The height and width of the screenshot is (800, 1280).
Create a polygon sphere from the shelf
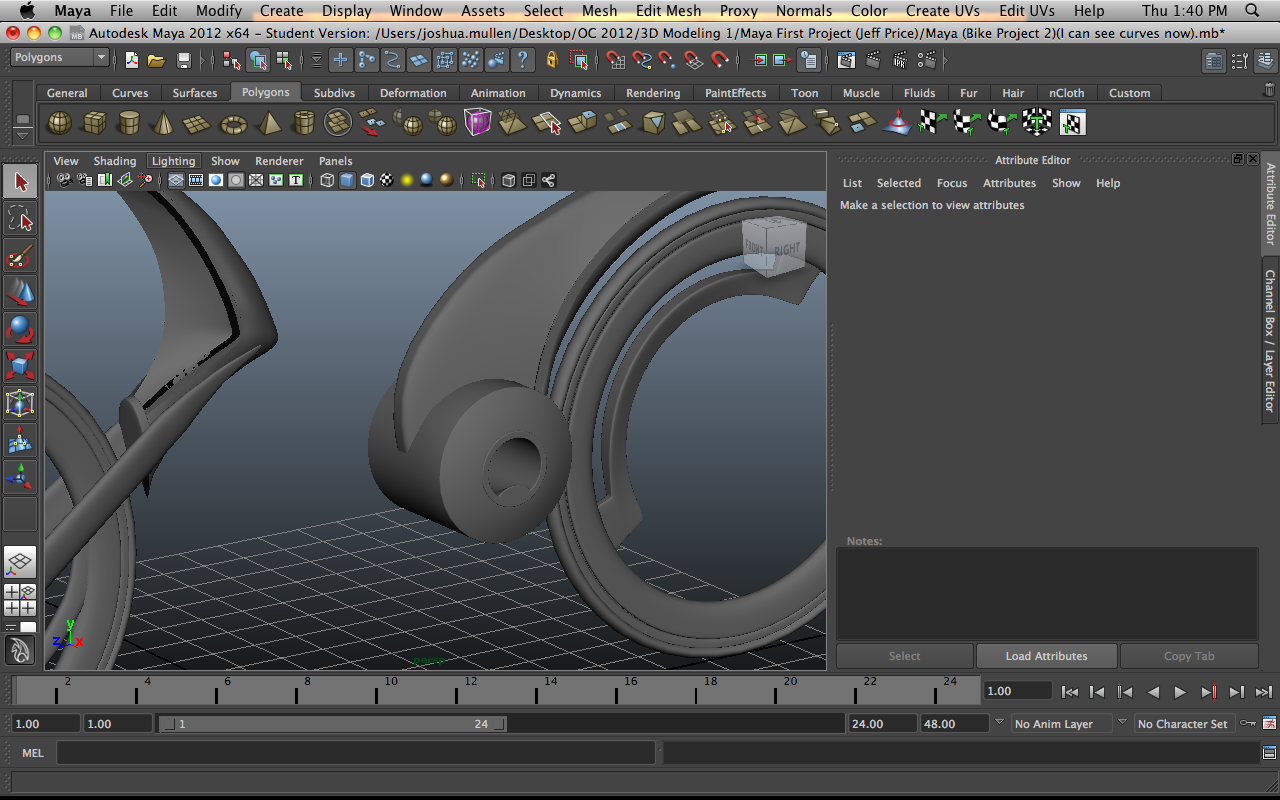59,122
